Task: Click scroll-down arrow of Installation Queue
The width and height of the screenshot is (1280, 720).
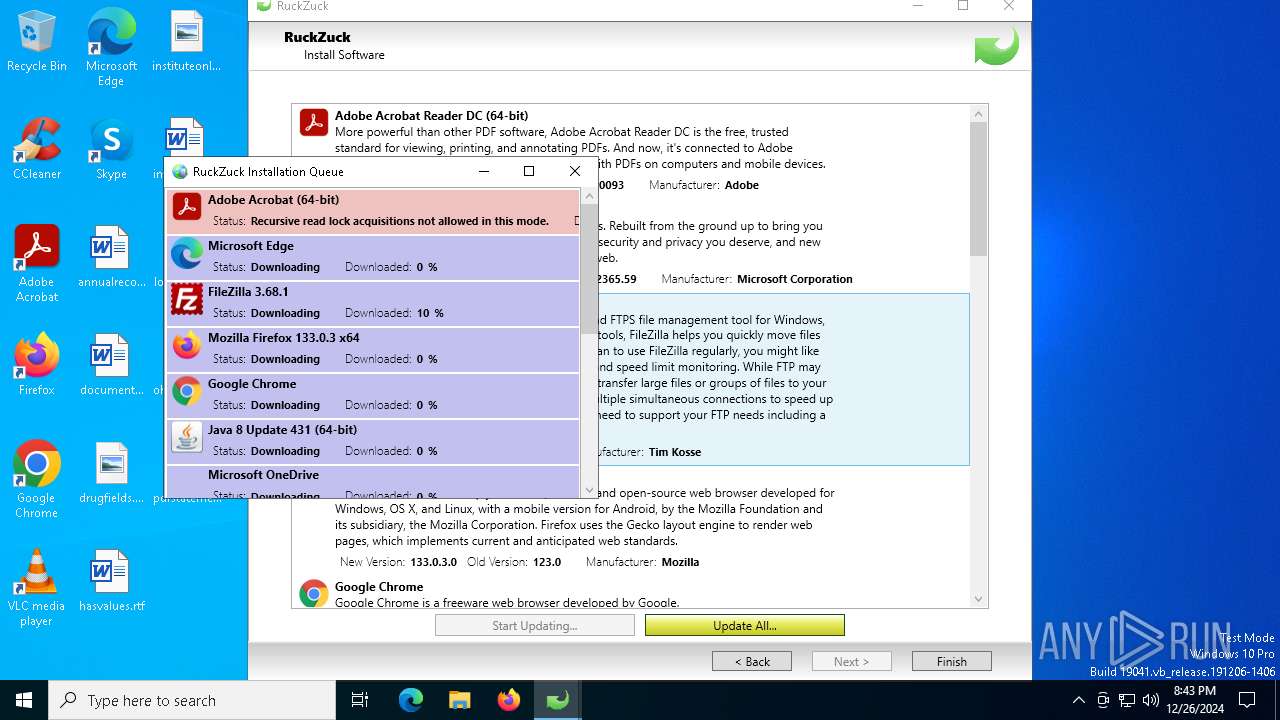Action: pos(589,491)
